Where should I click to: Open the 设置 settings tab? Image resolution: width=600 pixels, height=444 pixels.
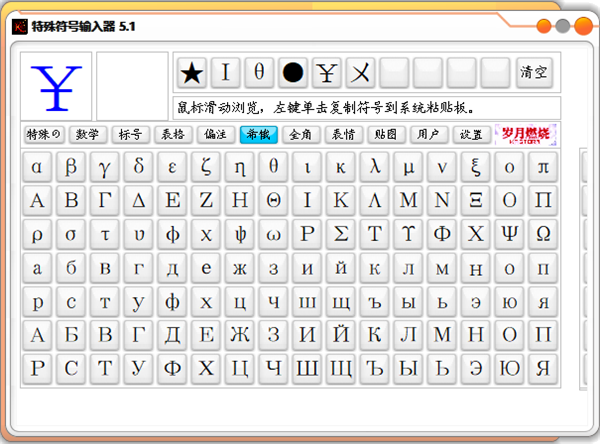[x=470, y=134]
